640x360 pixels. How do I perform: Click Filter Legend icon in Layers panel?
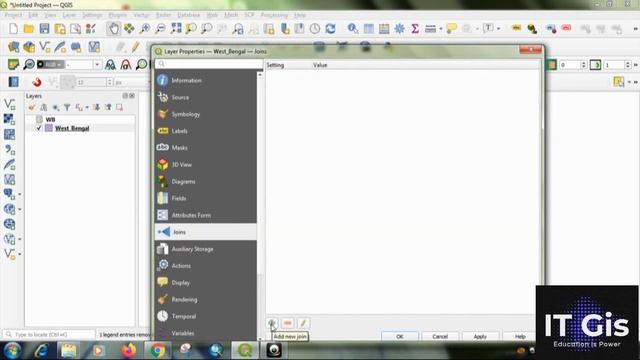point(67,107)
